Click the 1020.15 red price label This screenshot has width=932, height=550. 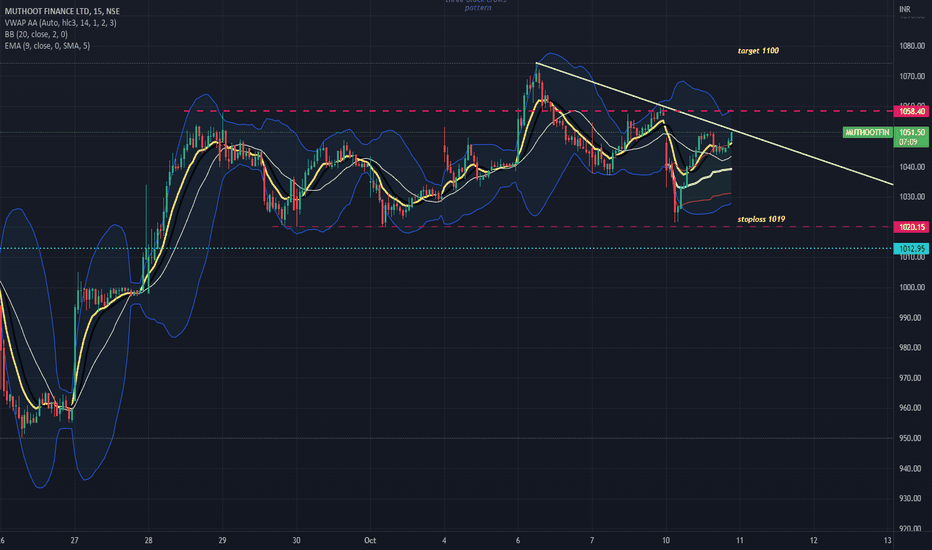point(911,227)
